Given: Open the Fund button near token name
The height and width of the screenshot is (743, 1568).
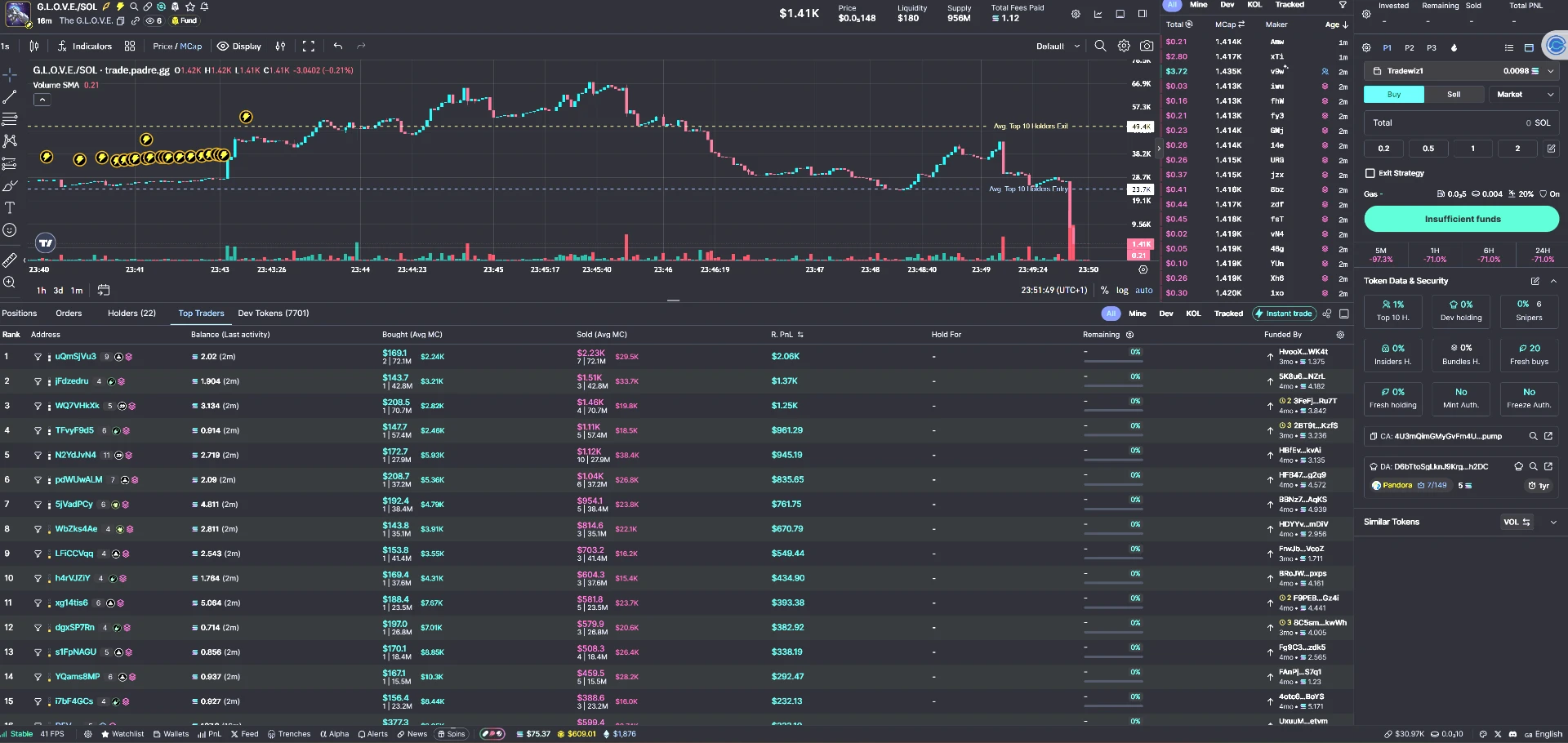Looking at the screenshot, I should [x=184, y=21].
